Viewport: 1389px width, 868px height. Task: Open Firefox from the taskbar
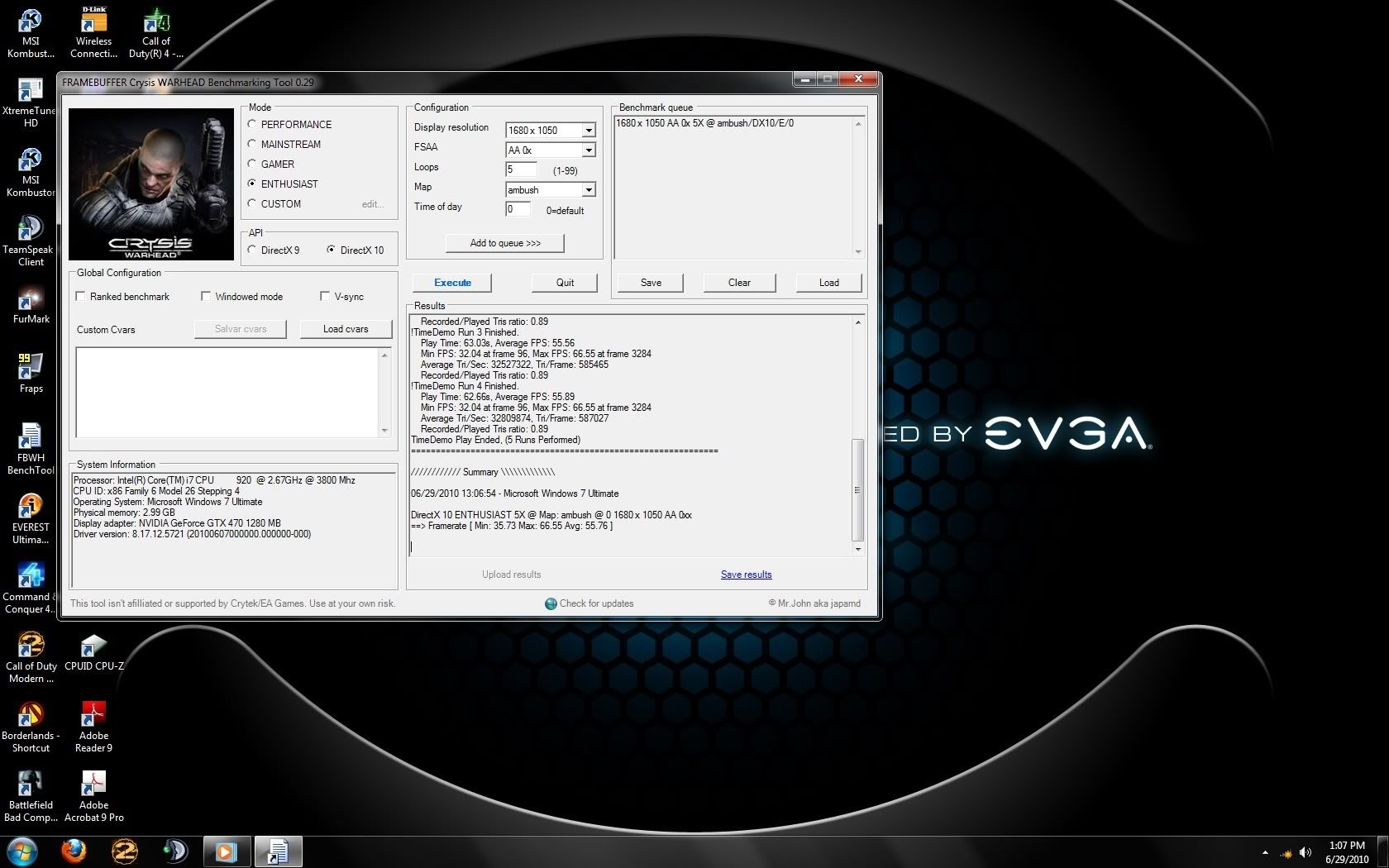[x=74, y=851]
